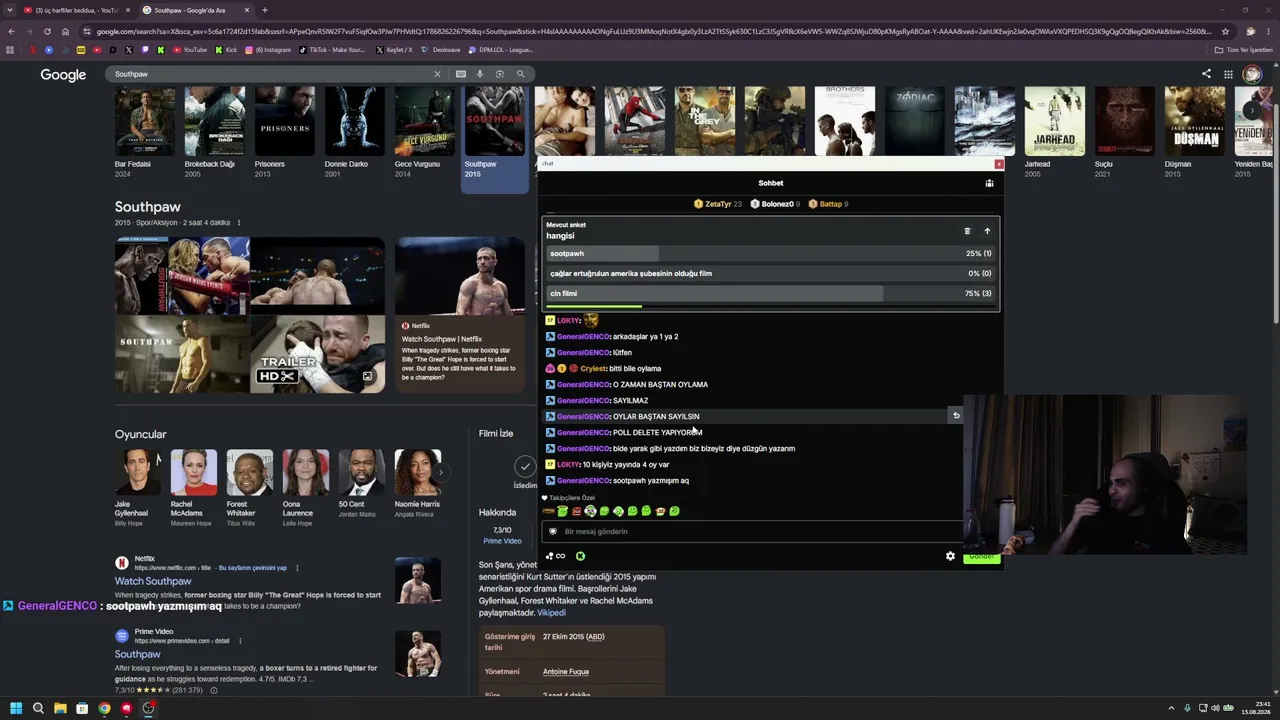Select the Southpaw Google search tab
The image size is (1280, 720).
click(195, 10)
